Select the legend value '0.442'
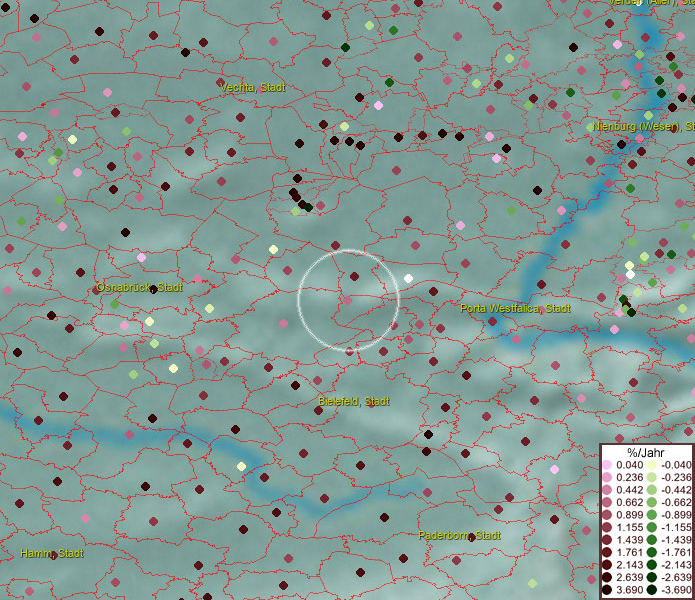This screenshot has width=695, height=600. 629,490
